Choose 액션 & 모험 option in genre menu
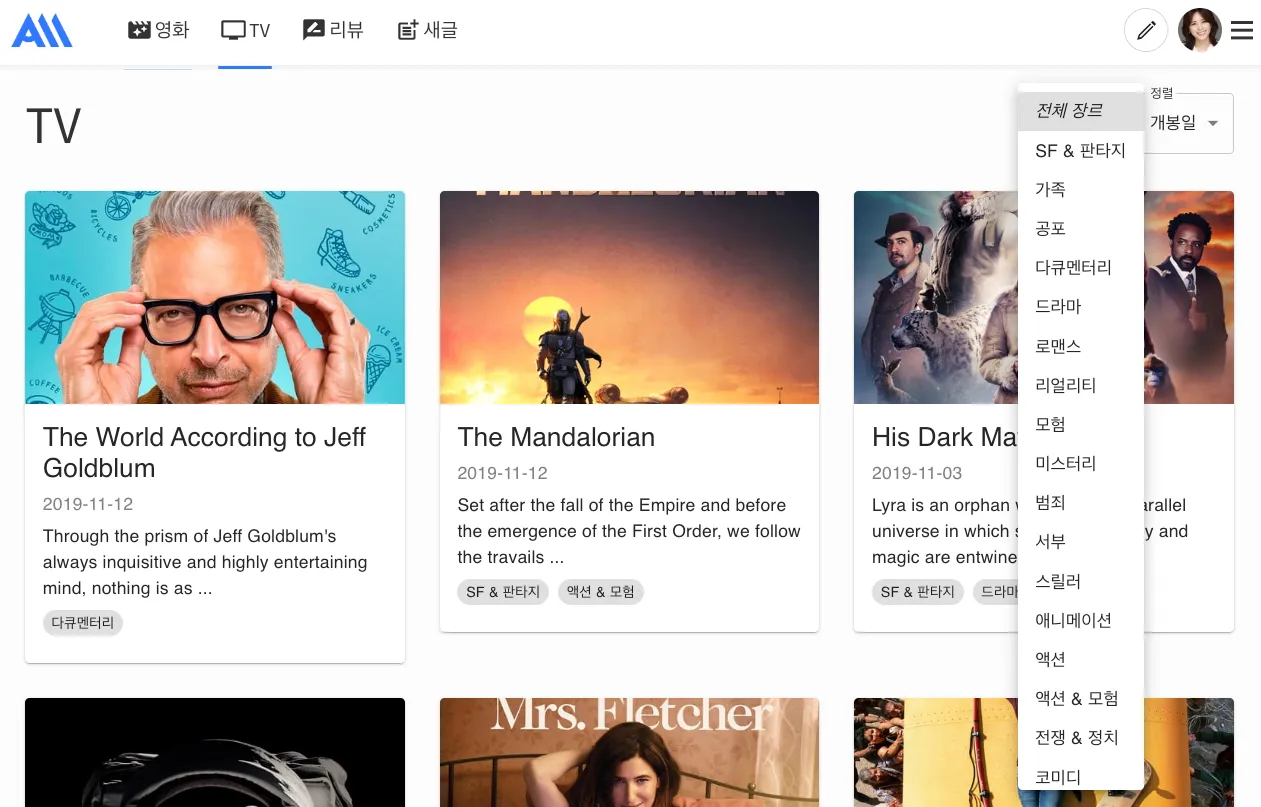This screenshot has width=1261, height=807. (x=1081, y=699)
